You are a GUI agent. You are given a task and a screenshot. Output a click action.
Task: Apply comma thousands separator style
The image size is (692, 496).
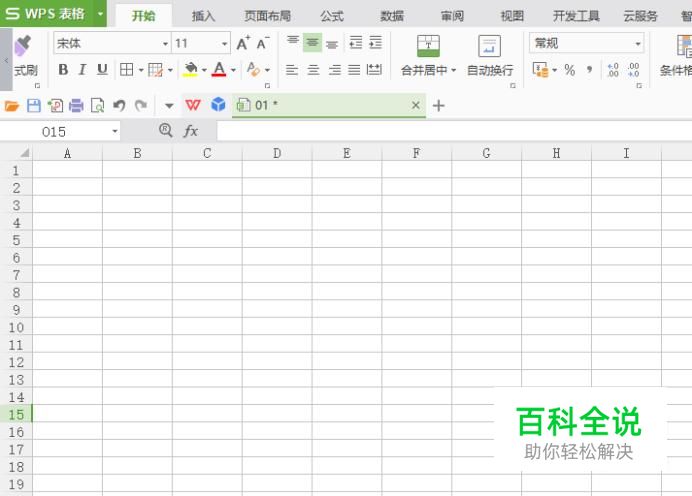pos(589,69)
